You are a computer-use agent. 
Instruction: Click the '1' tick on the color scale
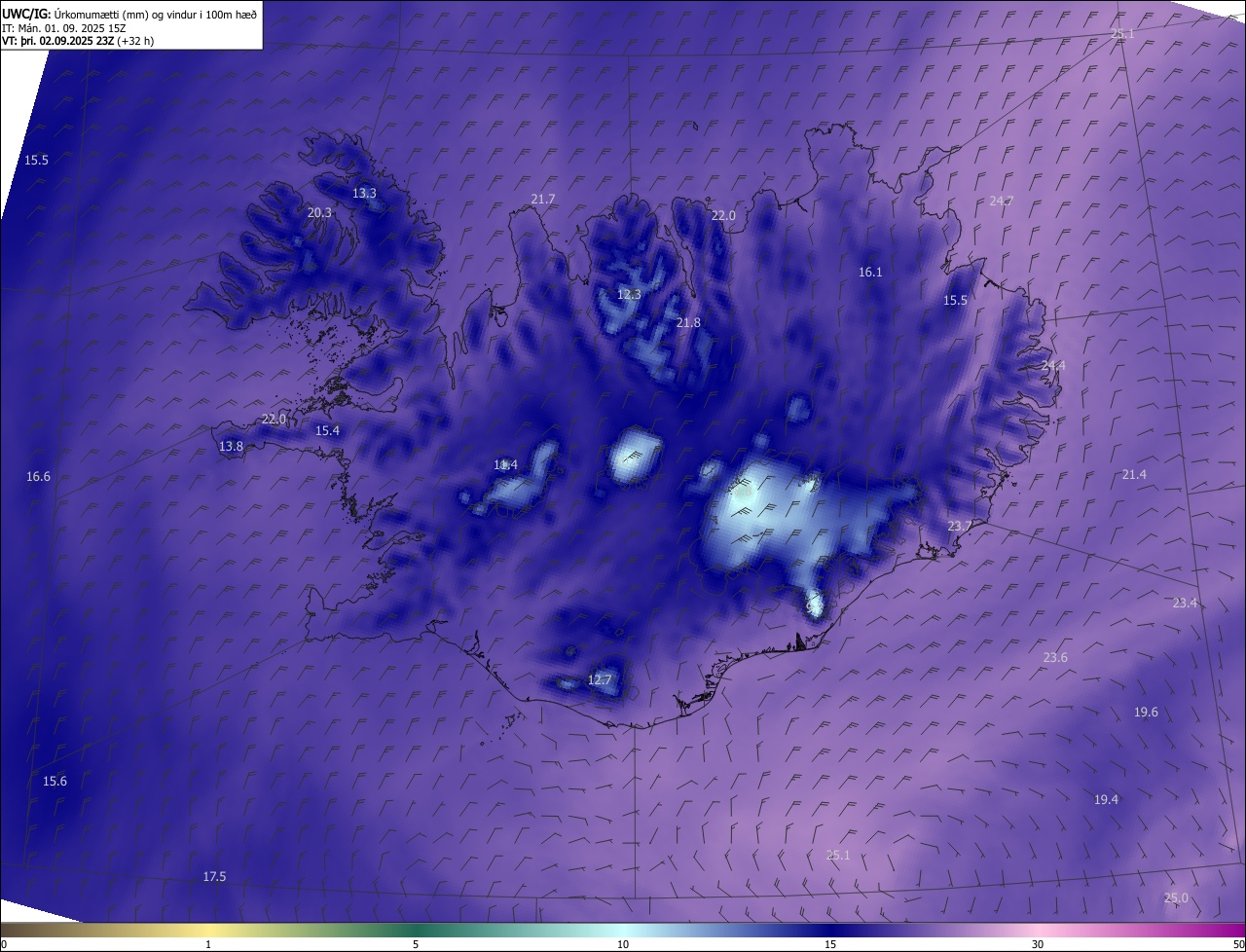(x=208, y=944)
